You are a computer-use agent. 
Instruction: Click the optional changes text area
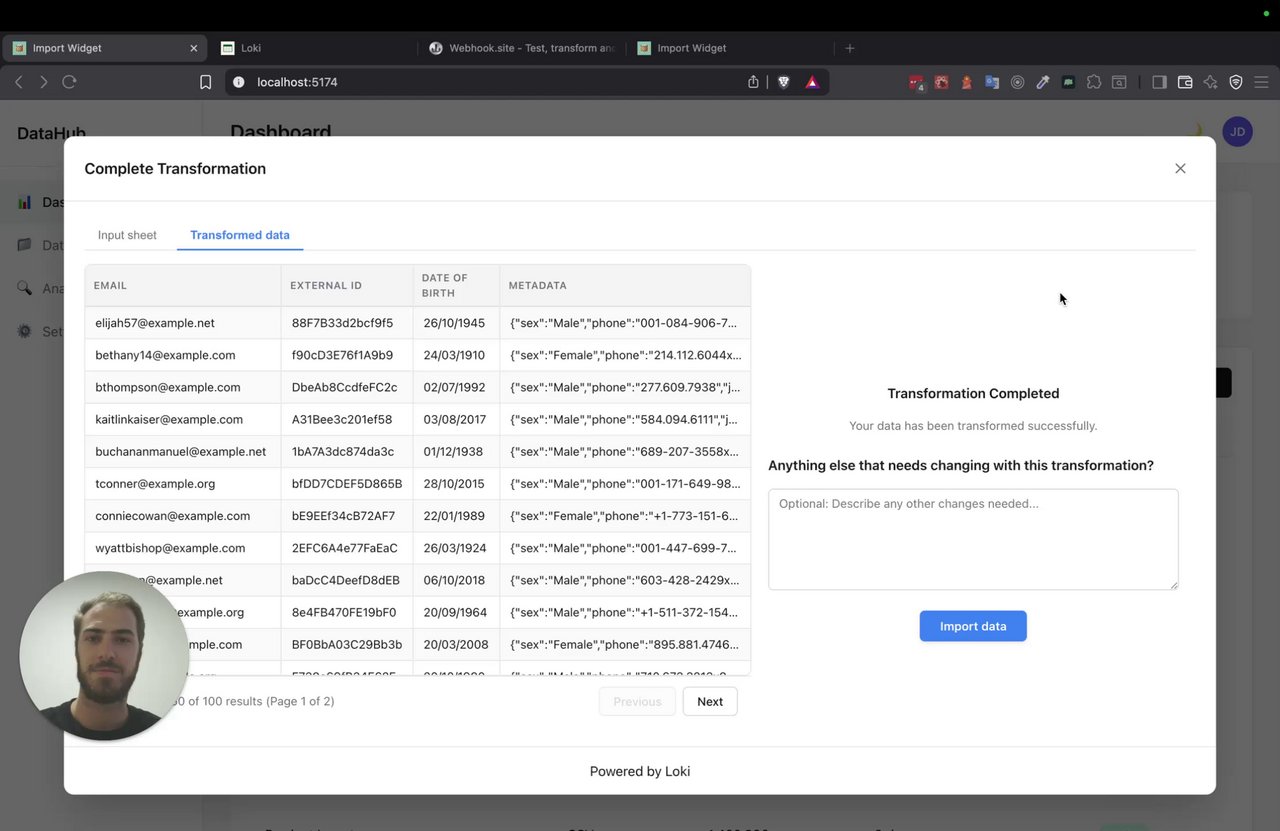[x=973, y=539]
